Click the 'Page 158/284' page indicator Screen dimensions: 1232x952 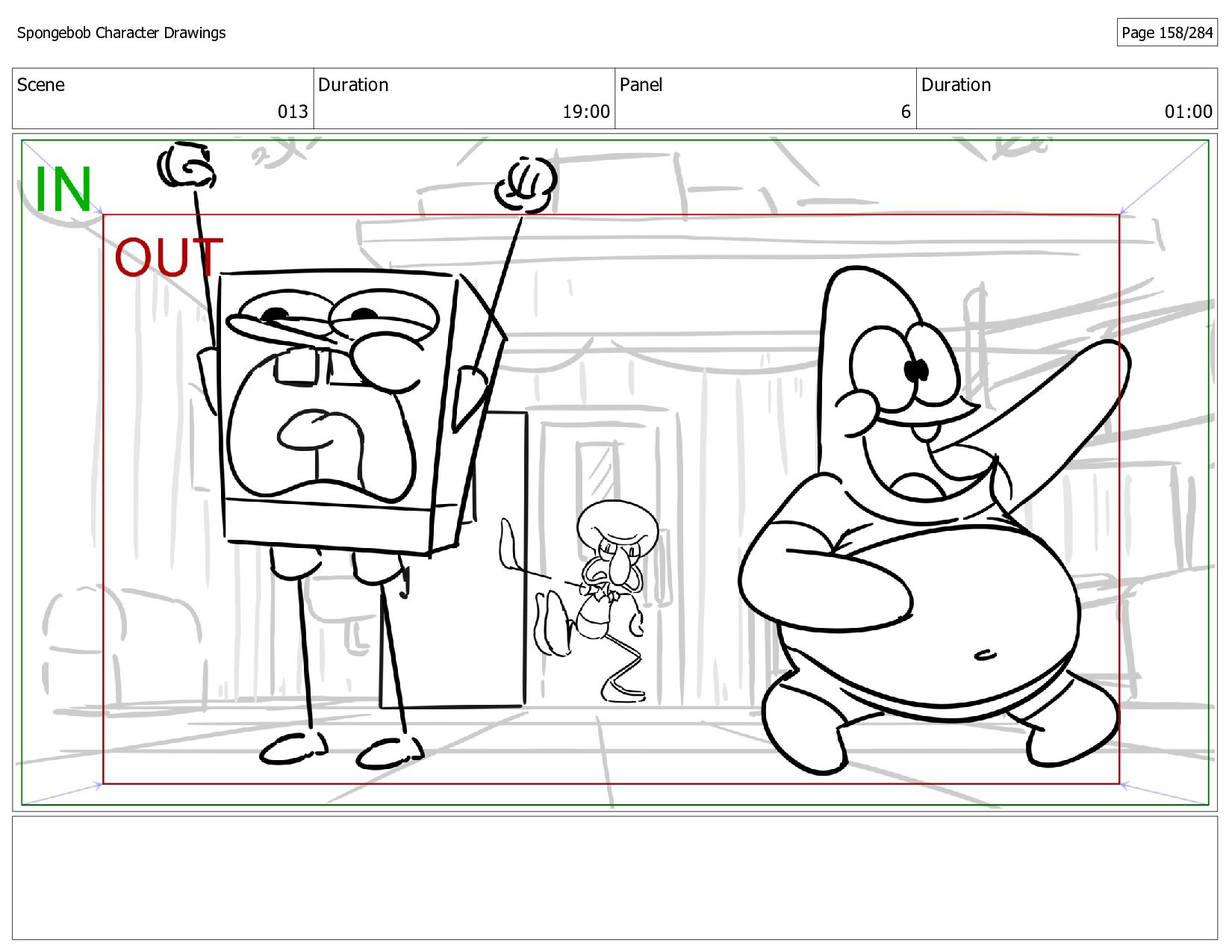point(1166,33)
